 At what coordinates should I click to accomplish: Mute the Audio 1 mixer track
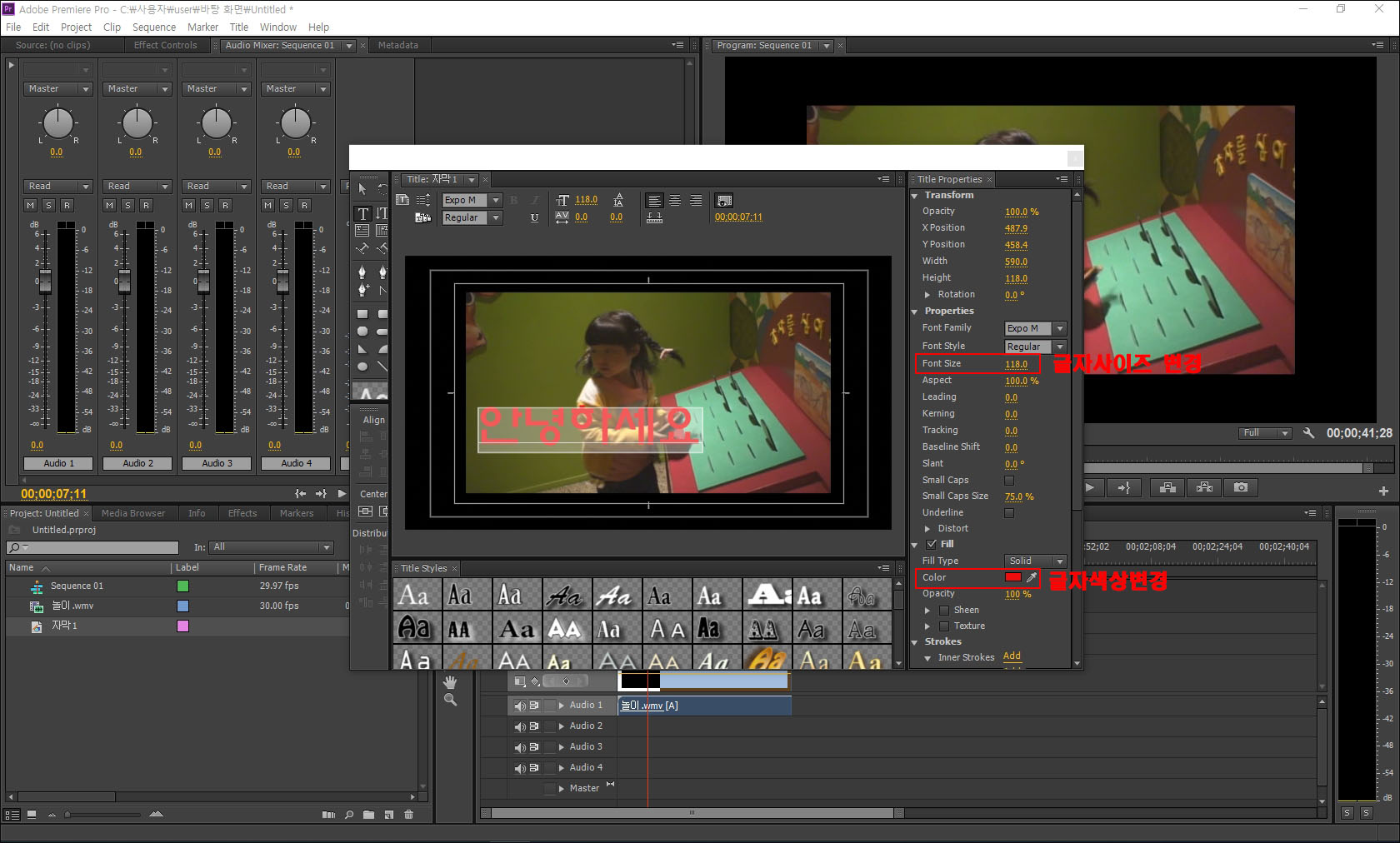[x=31, y=205]
